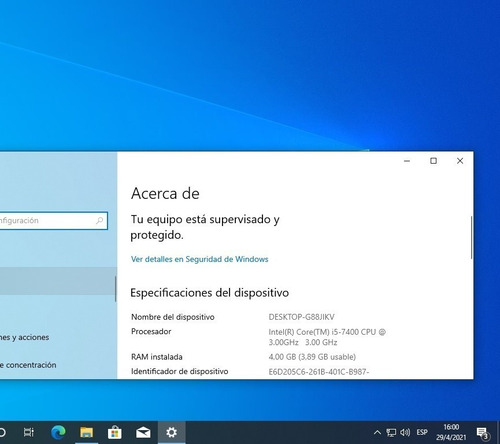Viewport: 500px width, 444px height.
Task: Click the sidebar scrollbar thumb
Action: click(x=116, y=289)
